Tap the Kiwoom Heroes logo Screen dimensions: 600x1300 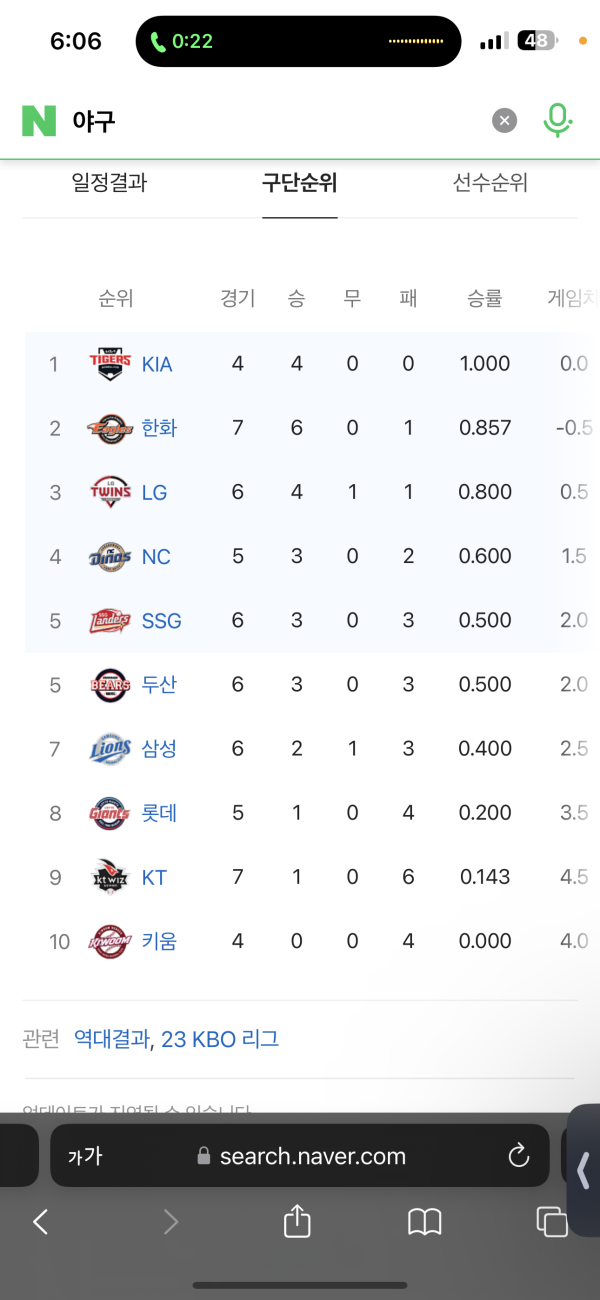coord(110,941)
